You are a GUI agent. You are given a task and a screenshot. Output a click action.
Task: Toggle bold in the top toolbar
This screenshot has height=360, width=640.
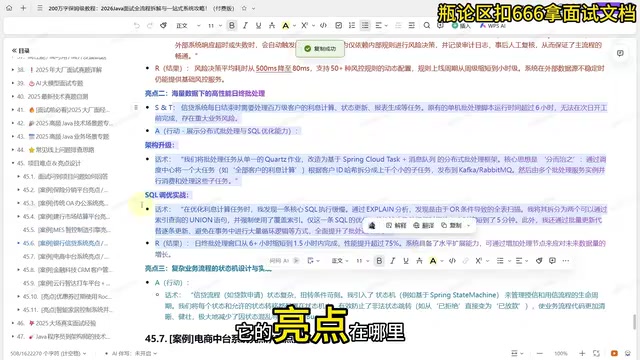coord(232,25)
